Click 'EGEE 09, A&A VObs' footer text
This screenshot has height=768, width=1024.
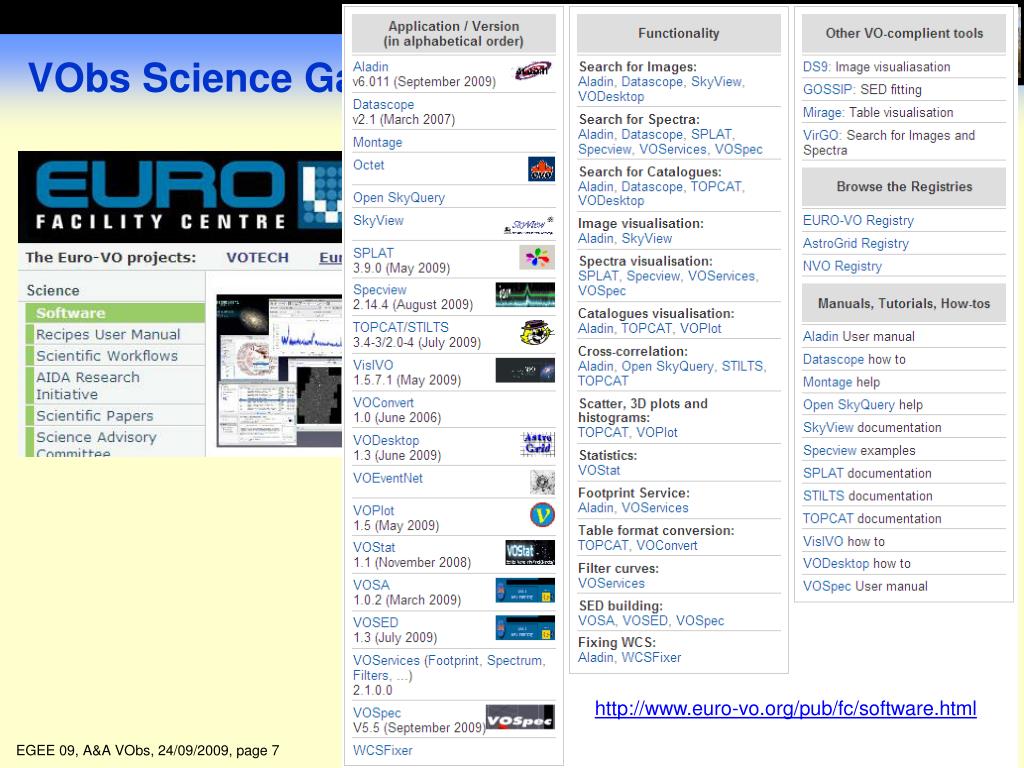pyautogui.click(x=148, y=750)
